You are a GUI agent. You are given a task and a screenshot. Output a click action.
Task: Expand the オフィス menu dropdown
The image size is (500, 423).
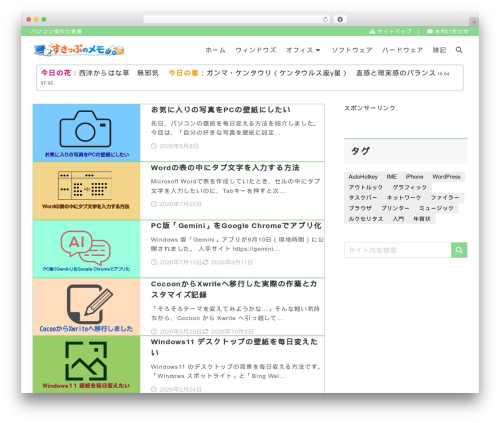coord(303,50)
